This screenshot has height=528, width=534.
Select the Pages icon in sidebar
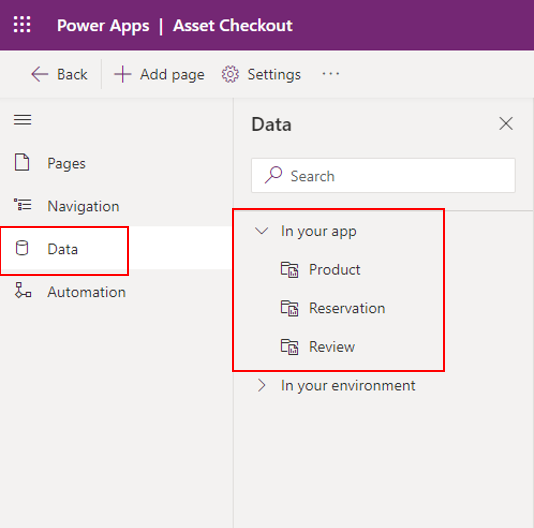point(22,162)
